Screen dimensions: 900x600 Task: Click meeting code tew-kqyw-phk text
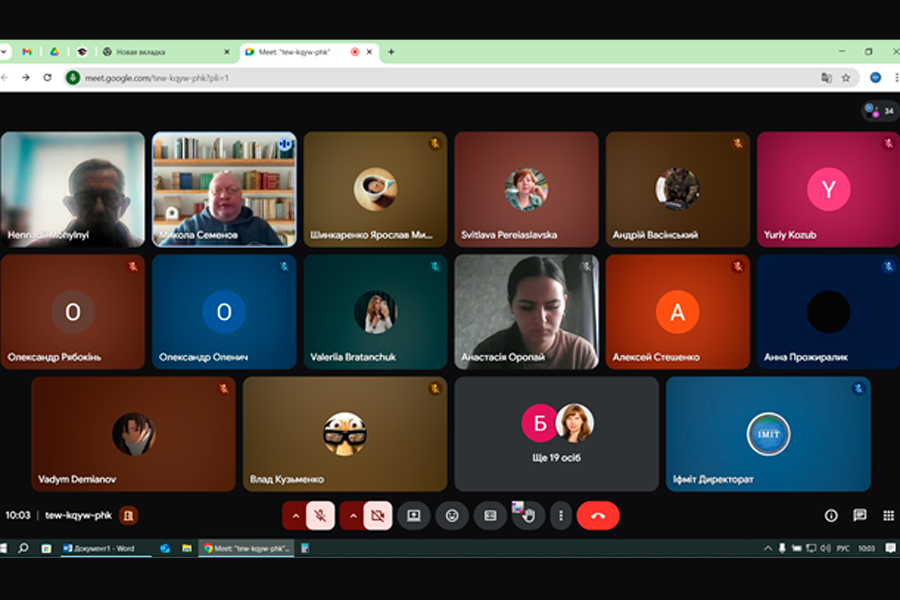[78, 515]
